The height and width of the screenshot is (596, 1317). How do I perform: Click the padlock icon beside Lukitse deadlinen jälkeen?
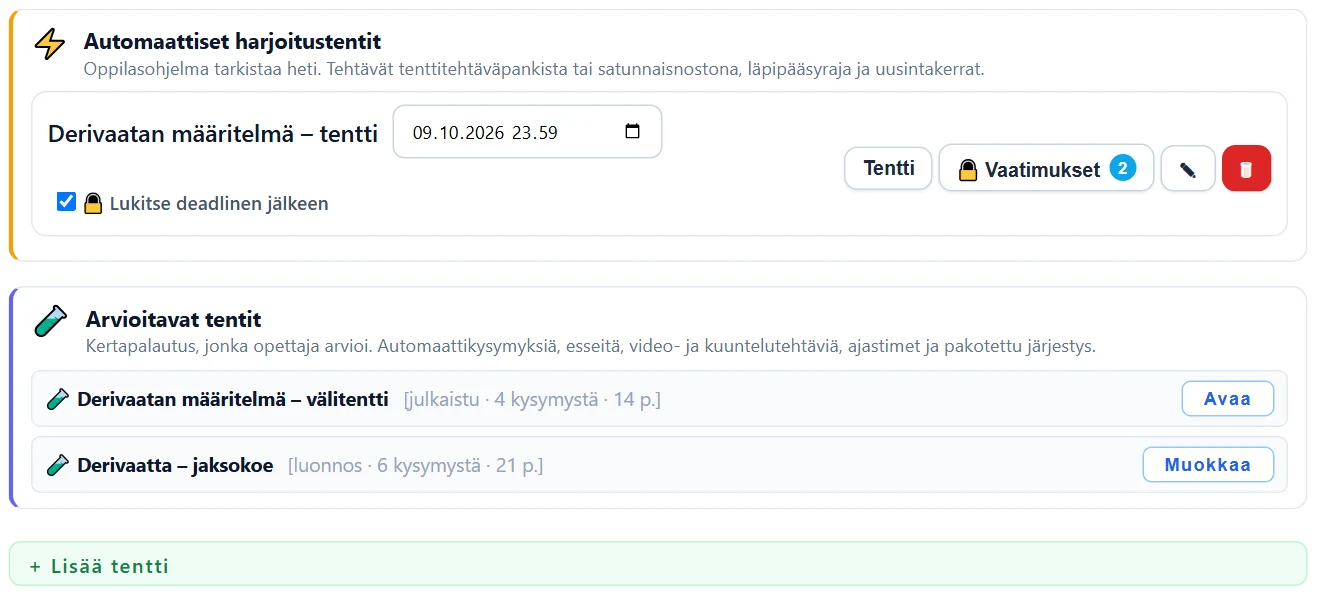tap(93, 203)
